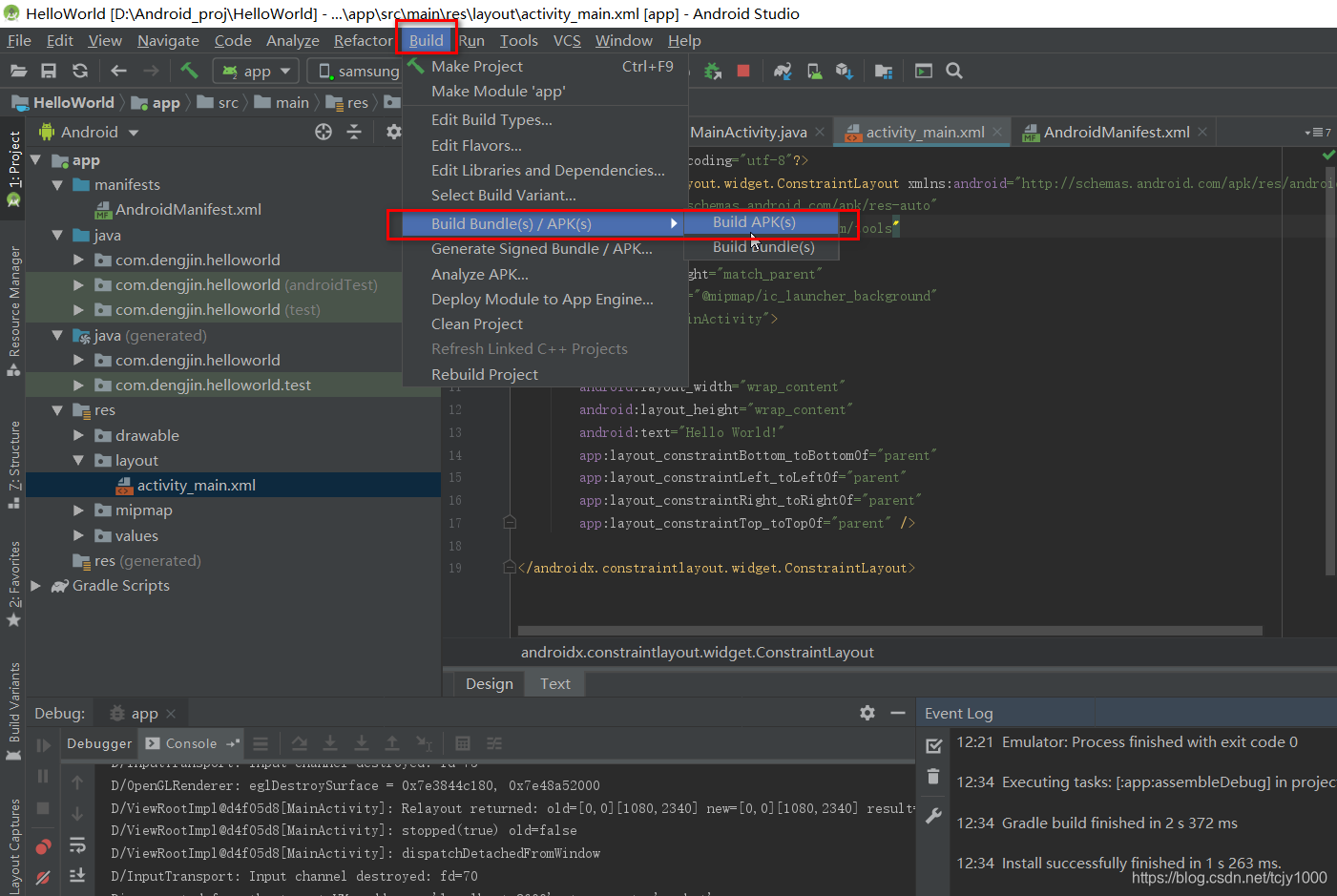Click the Step Over debugger icon
Viewport: 1337px width, 896px height.
300,743
